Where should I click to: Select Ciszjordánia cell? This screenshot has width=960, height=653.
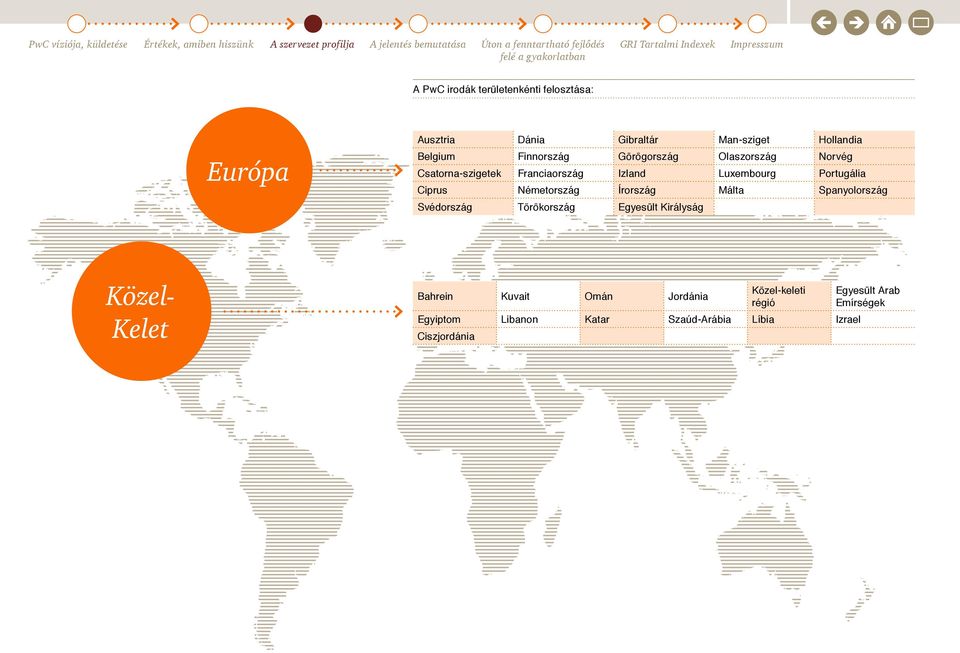click(x=454, y=336)
